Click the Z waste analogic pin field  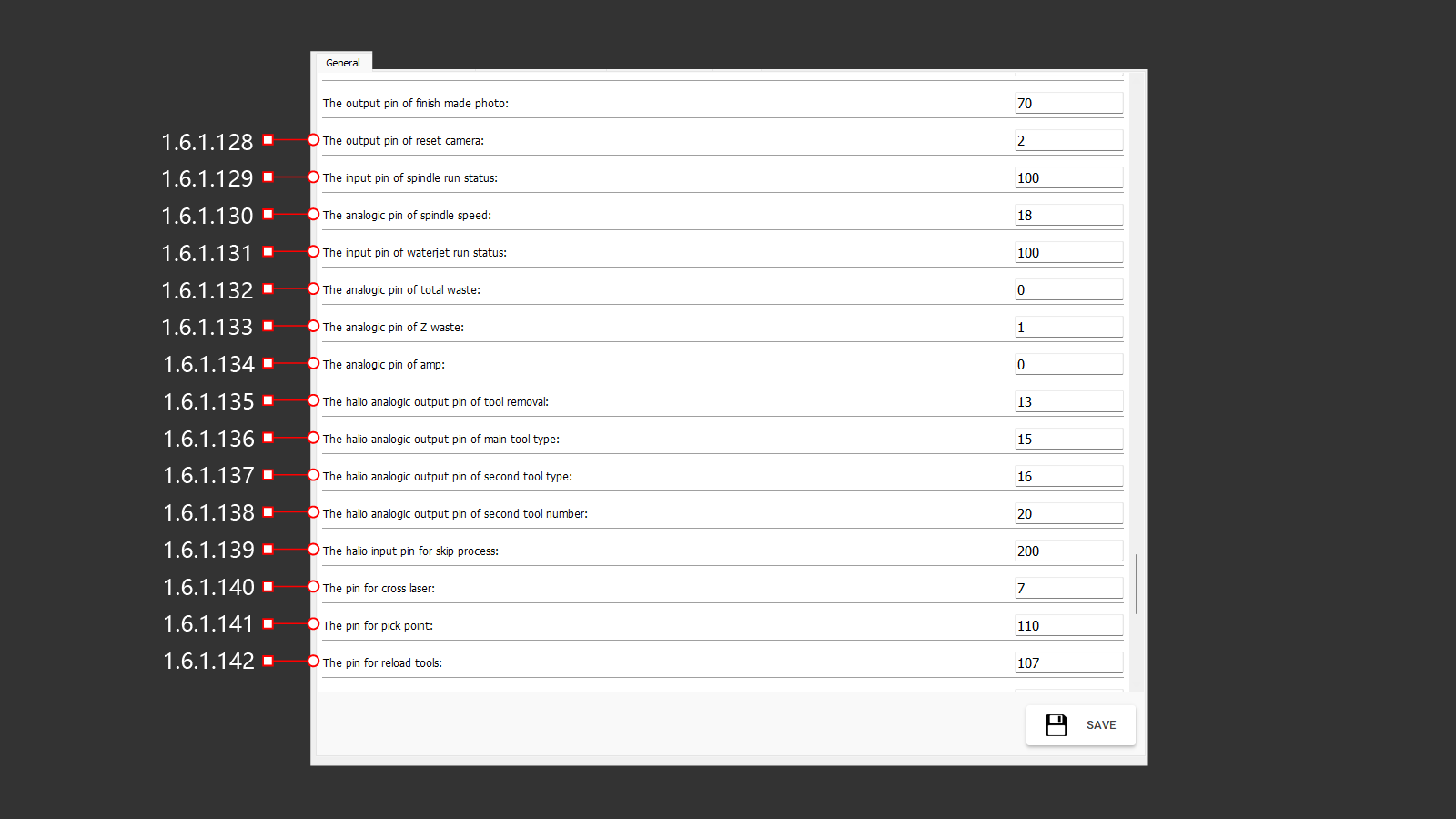coord(1068,328)
